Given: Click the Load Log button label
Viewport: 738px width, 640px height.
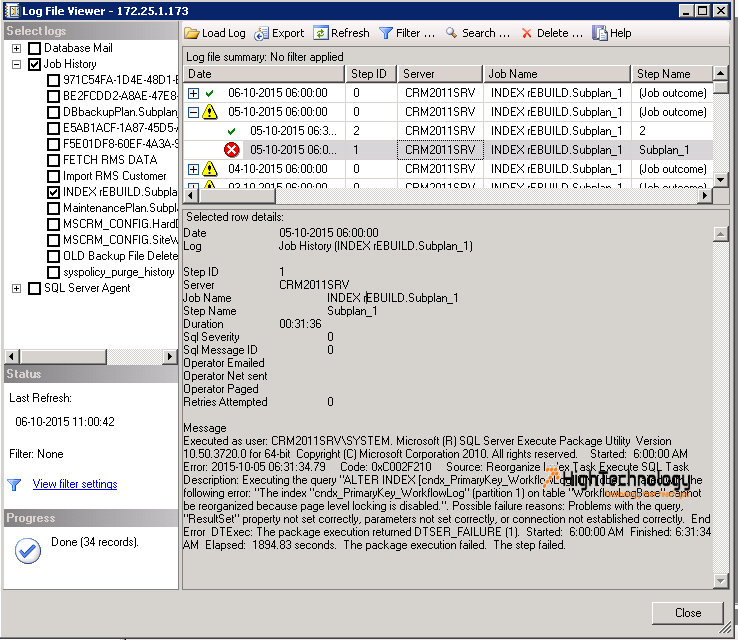Looking at the screenshot, I should [x=224, y=33].
